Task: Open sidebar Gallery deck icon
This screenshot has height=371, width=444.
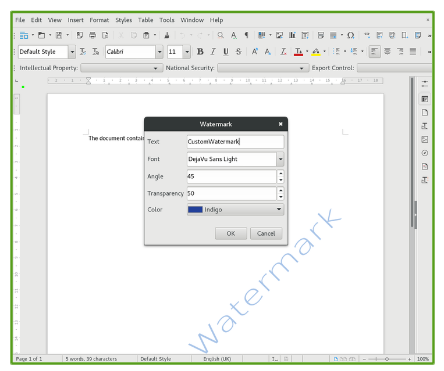Action: 425,139
